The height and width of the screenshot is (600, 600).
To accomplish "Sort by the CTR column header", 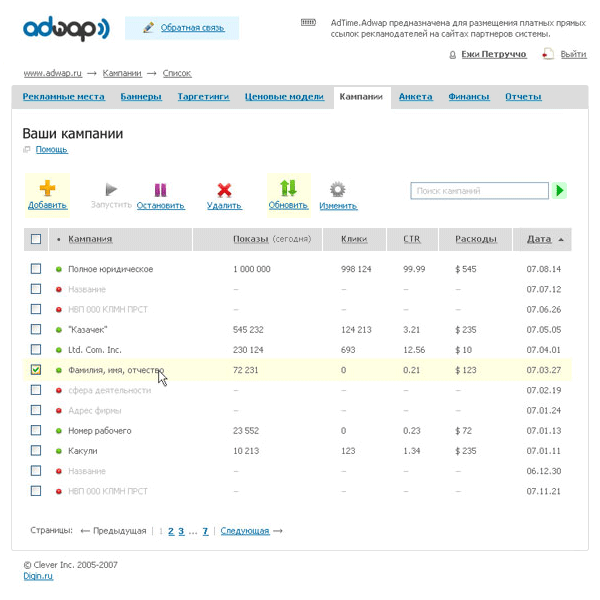I will click(x=412, y=239).
